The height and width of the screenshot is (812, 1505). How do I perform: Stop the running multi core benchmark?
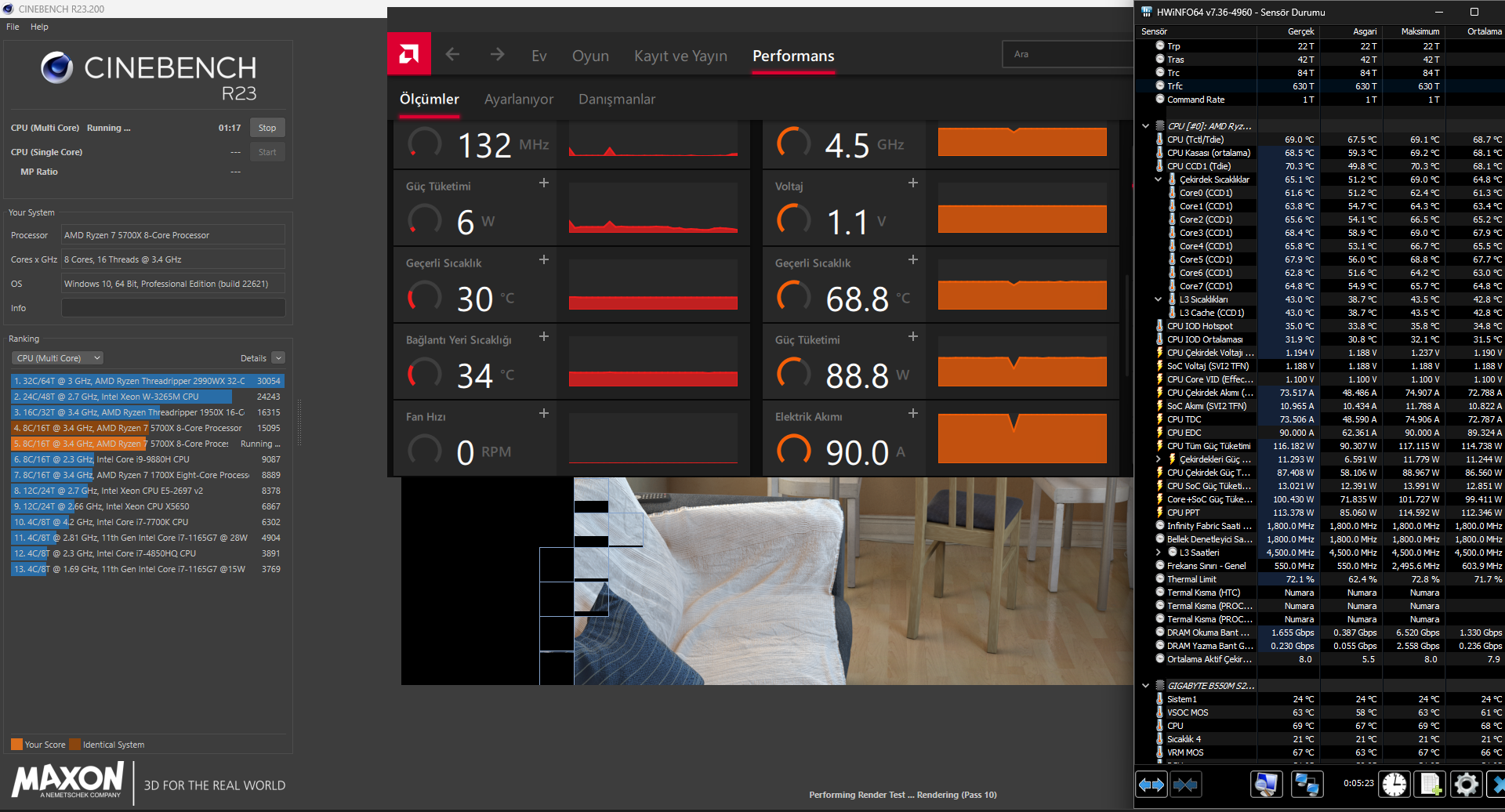click(267, 128)
